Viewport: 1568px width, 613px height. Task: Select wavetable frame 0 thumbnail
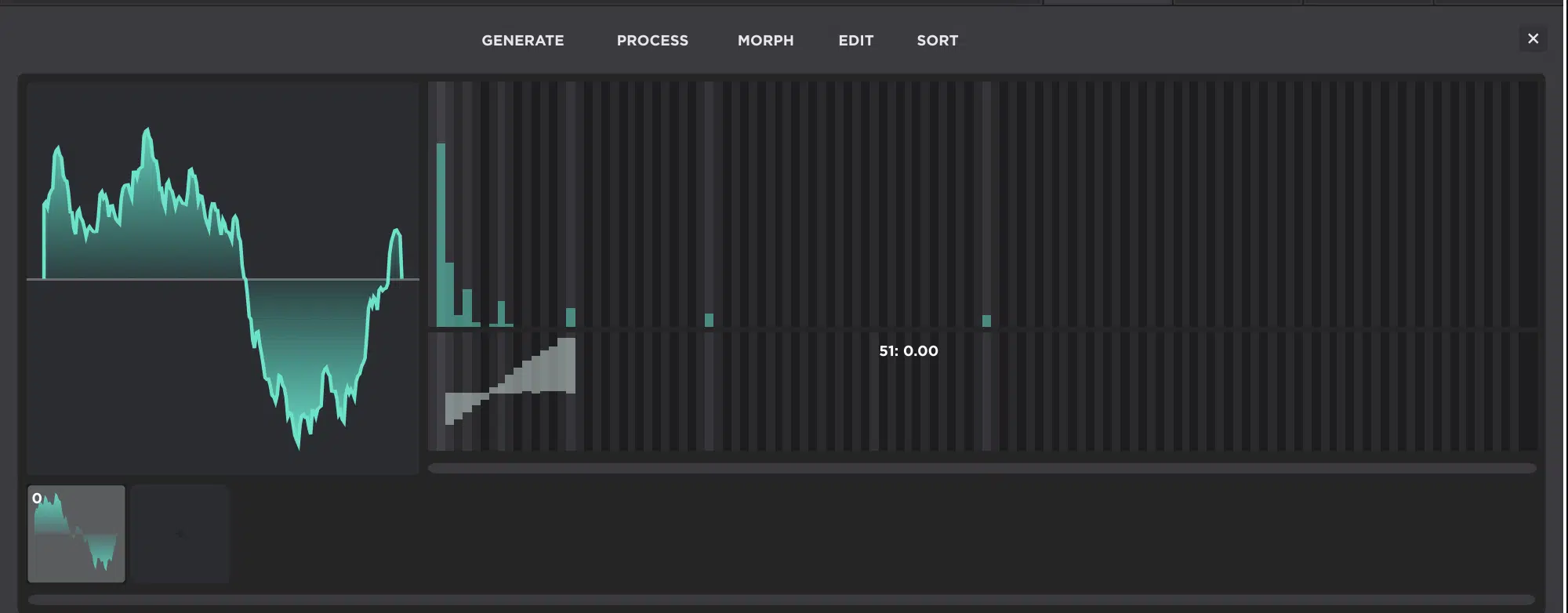click(x=76, y=534)
